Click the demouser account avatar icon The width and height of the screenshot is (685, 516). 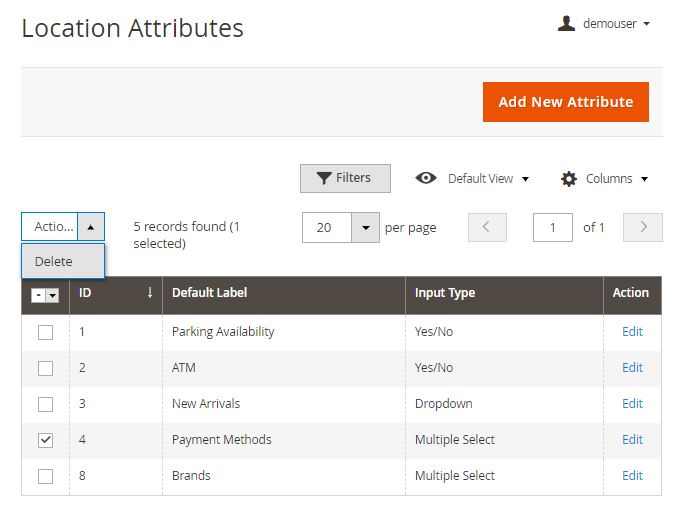pyautogui.click(x=566, y=23)
